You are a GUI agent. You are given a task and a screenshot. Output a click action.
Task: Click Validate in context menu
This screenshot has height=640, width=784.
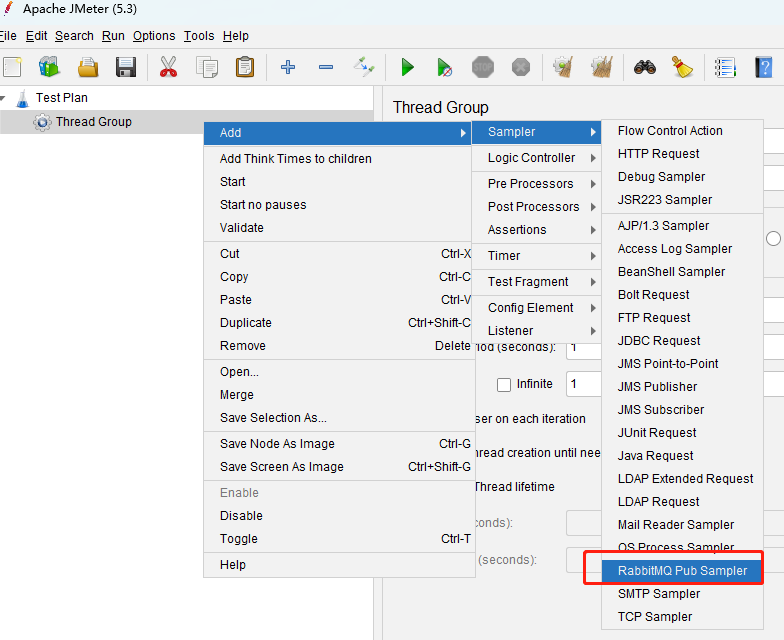338,228
